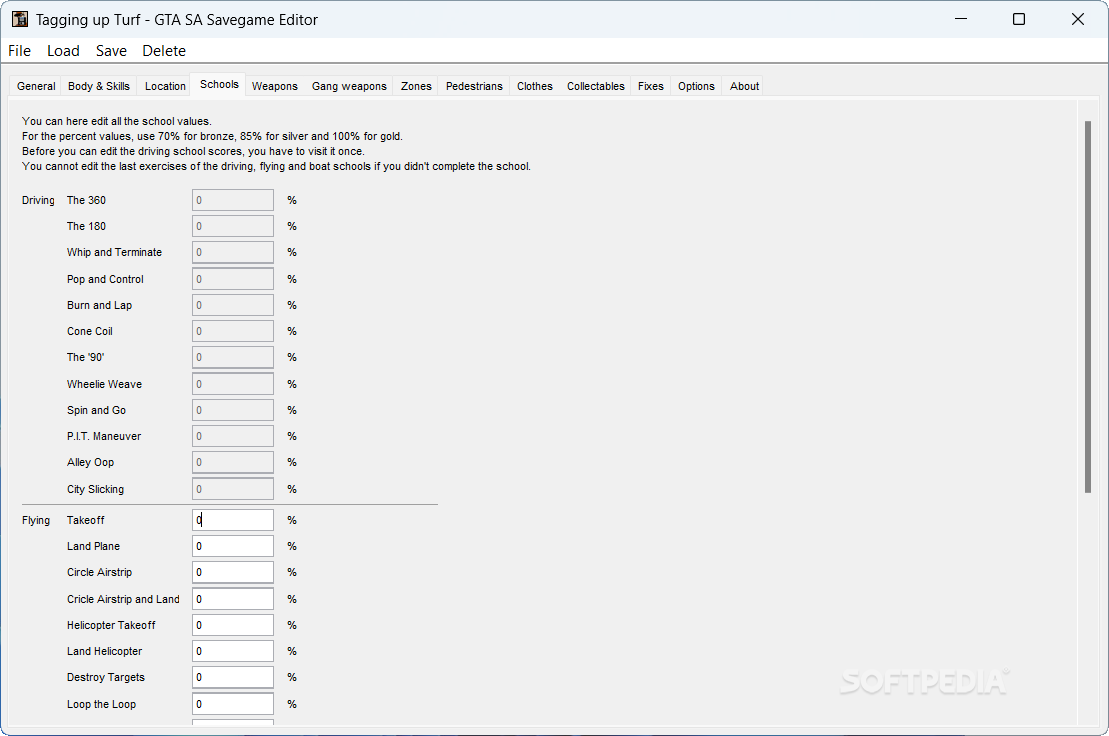Click the Wheelie Weave field

pos(233,384)
